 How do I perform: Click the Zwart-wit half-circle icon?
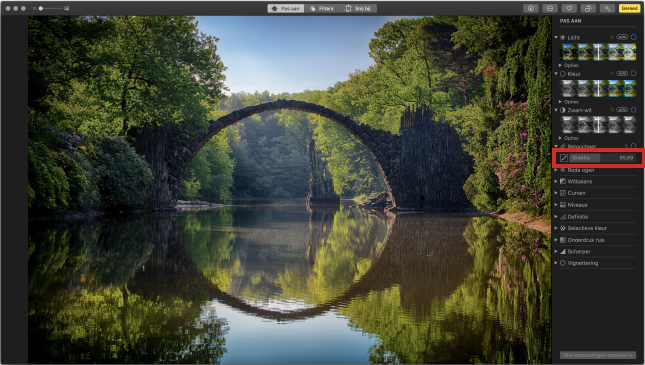[x=562, y=110]
